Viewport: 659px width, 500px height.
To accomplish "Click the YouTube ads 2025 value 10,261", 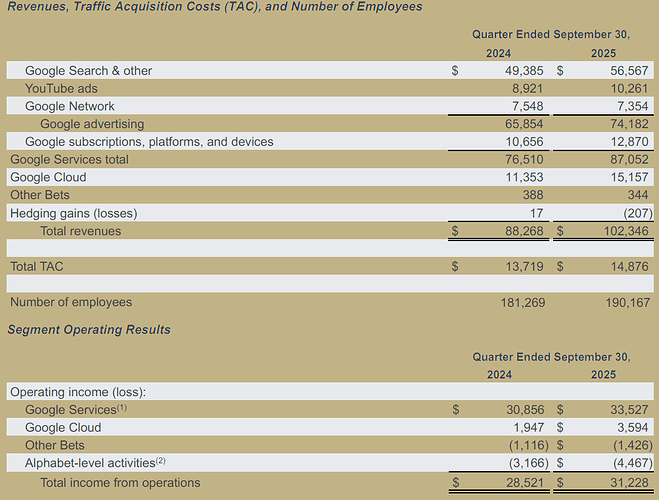I will (629, 89).
